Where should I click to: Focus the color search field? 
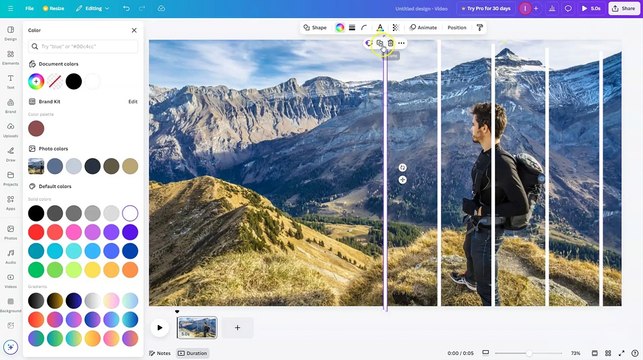pos(83,46)
